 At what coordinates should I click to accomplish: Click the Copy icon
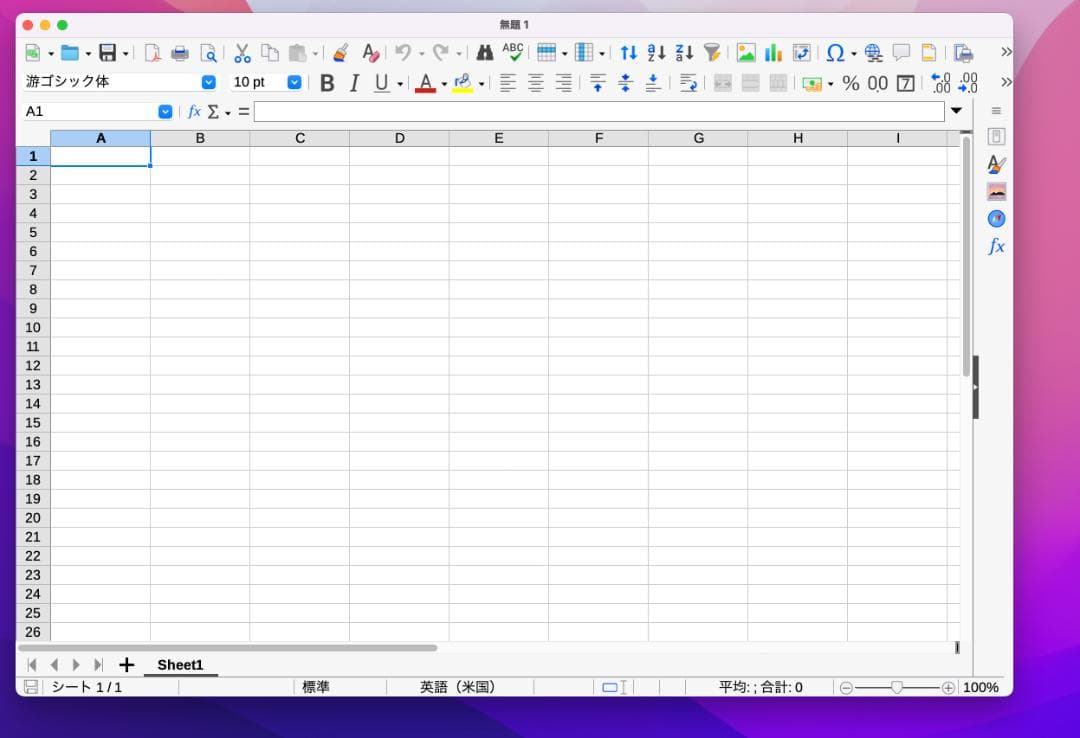[x=270, y=52]
